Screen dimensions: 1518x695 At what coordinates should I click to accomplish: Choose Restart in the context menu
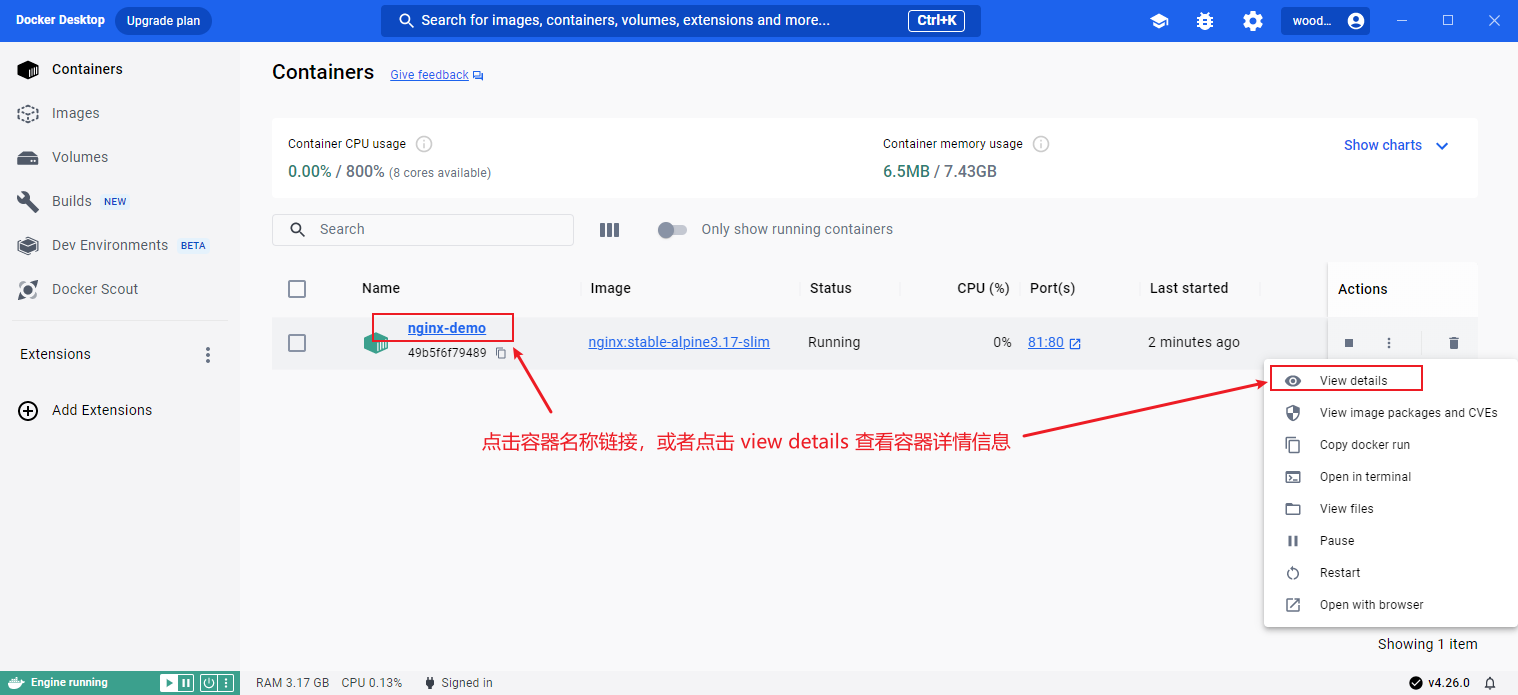1391,573
